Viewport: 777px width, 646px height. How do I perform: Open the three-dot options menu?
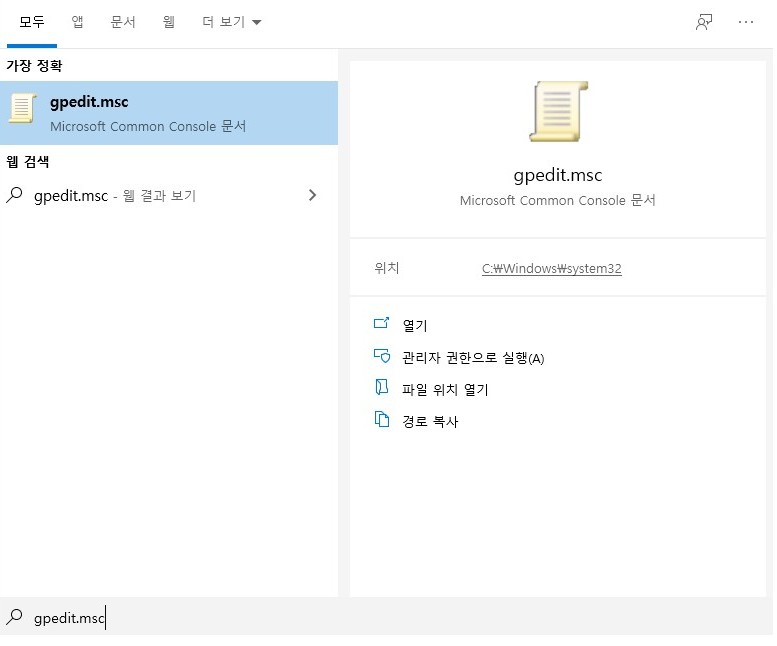pyautogui.click(x=746, y=22)
